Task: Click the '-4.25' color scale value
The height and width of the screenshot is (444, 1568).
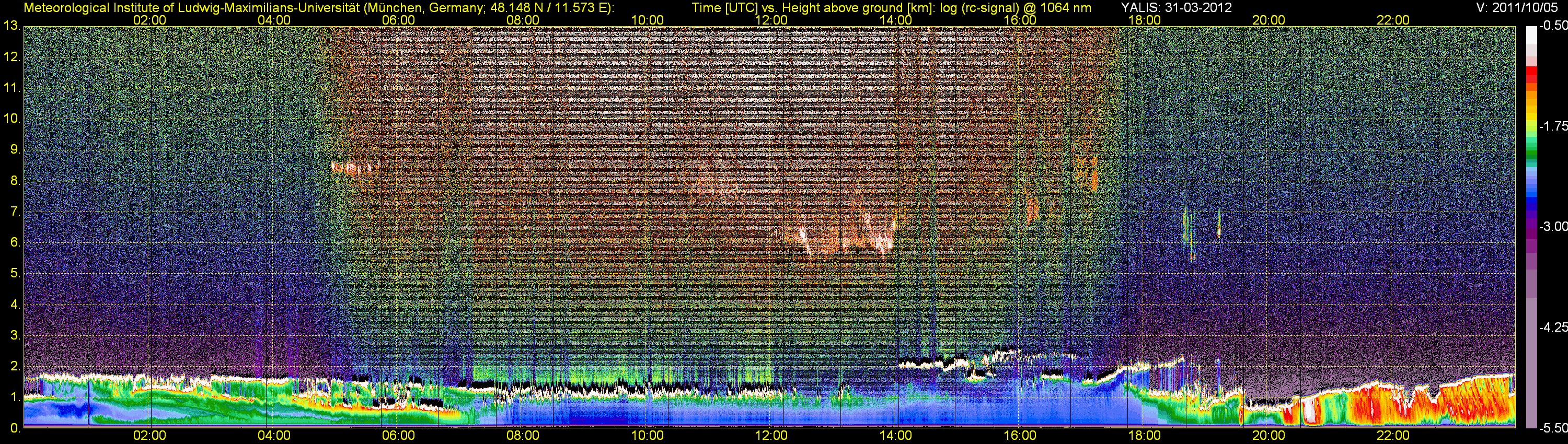Action: [x=1553, y=327]
